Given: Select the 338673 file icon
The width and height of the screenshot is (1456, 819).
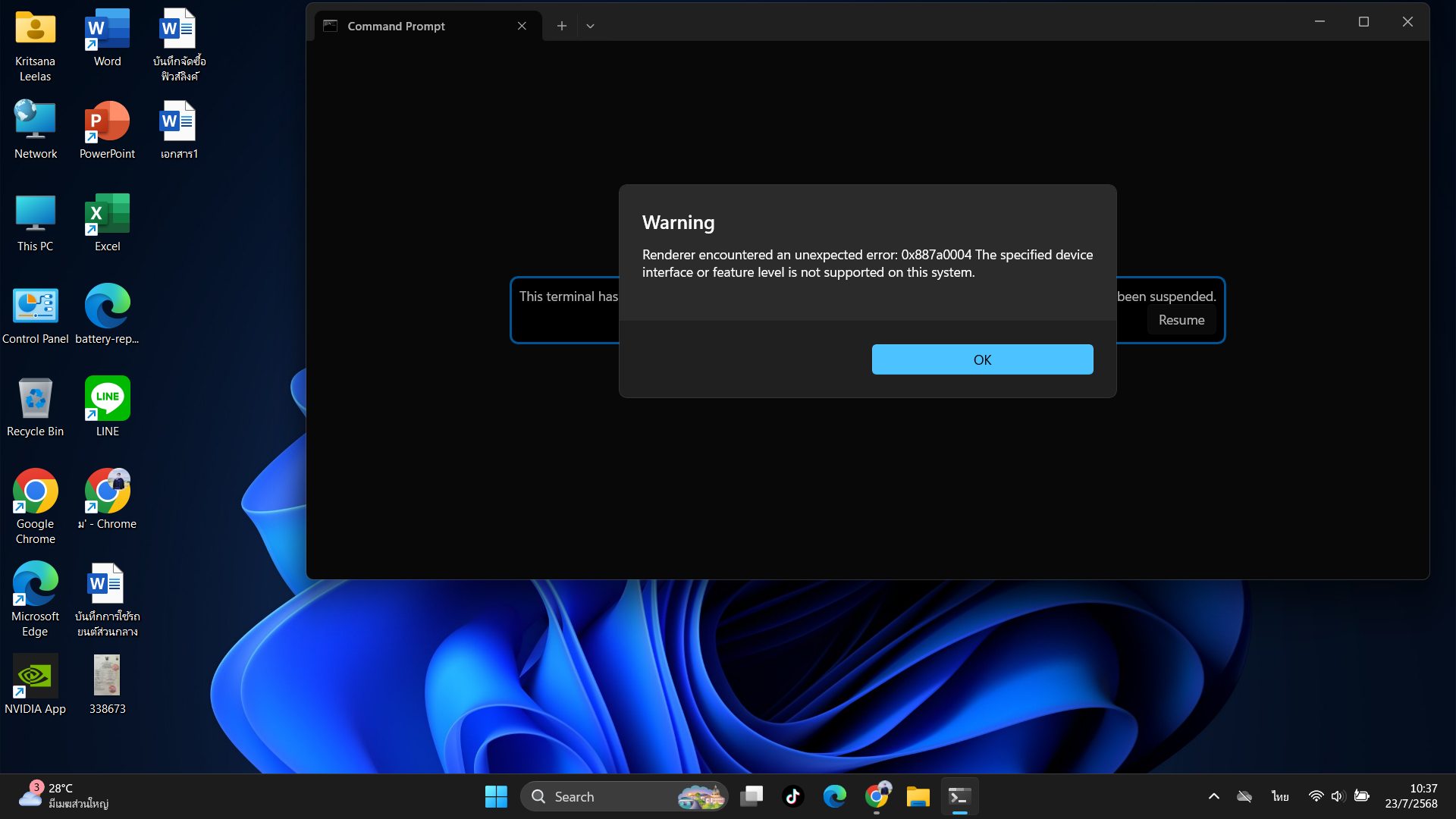Looking at the screenshot, I should (107, 686).
